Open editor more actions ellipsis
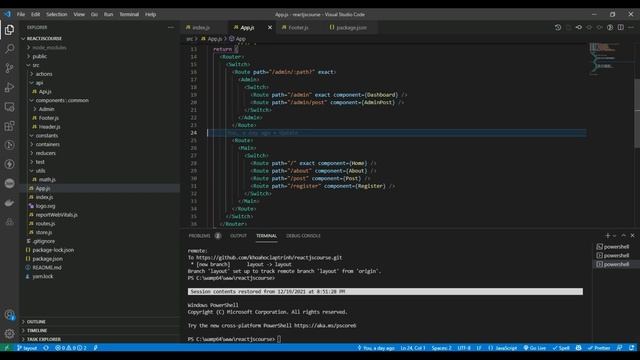Viewport: 640px width, 360px height. point(631,27)
